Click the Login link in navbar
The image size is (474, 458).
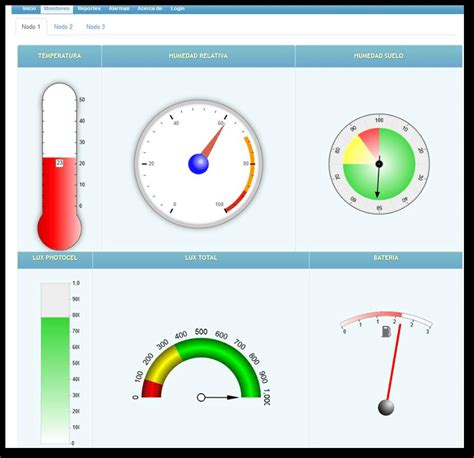pos(177,8)
